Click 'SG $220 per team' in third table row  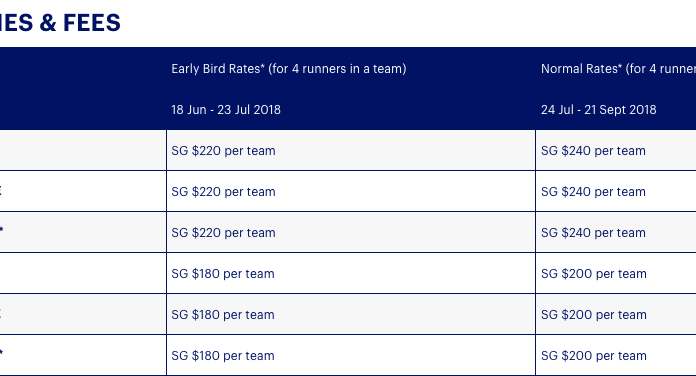(223, 233)
